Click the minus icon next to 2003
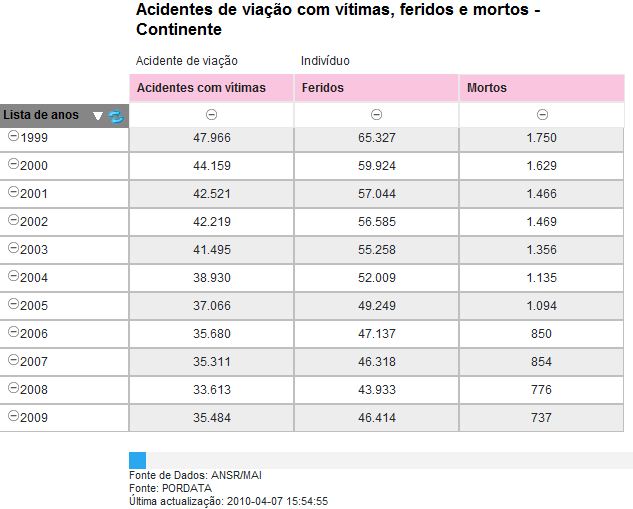 (x=14, y=247)
